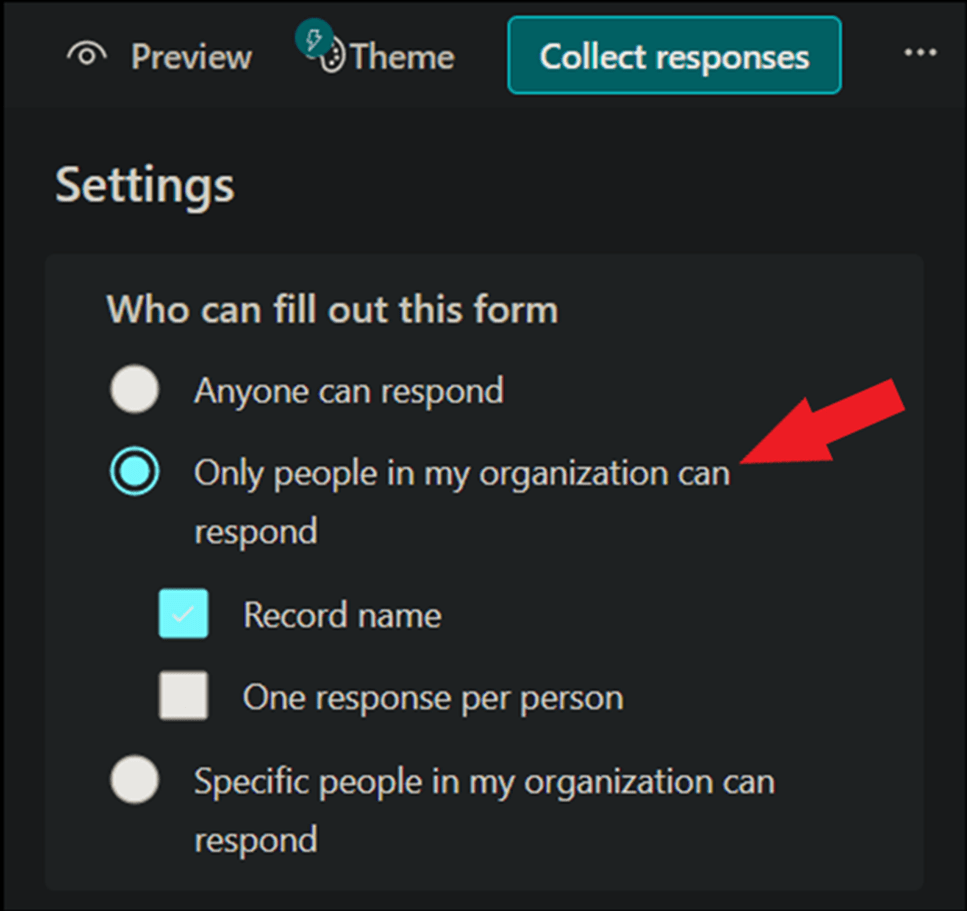Click the Preview text label
967x911 pixels.
pos(191,57)
